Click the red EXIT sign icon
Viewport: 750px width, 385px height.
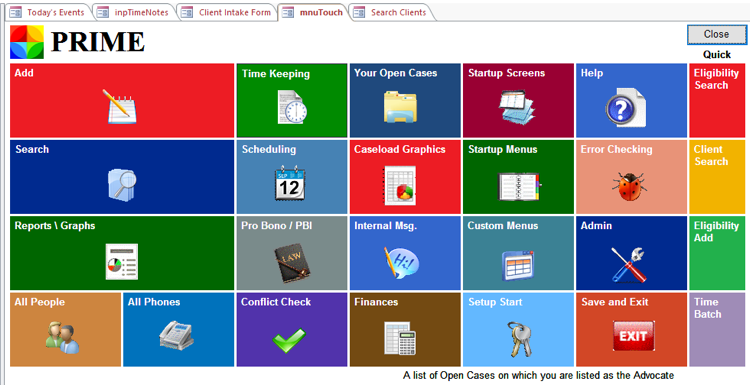pos(633,336)
